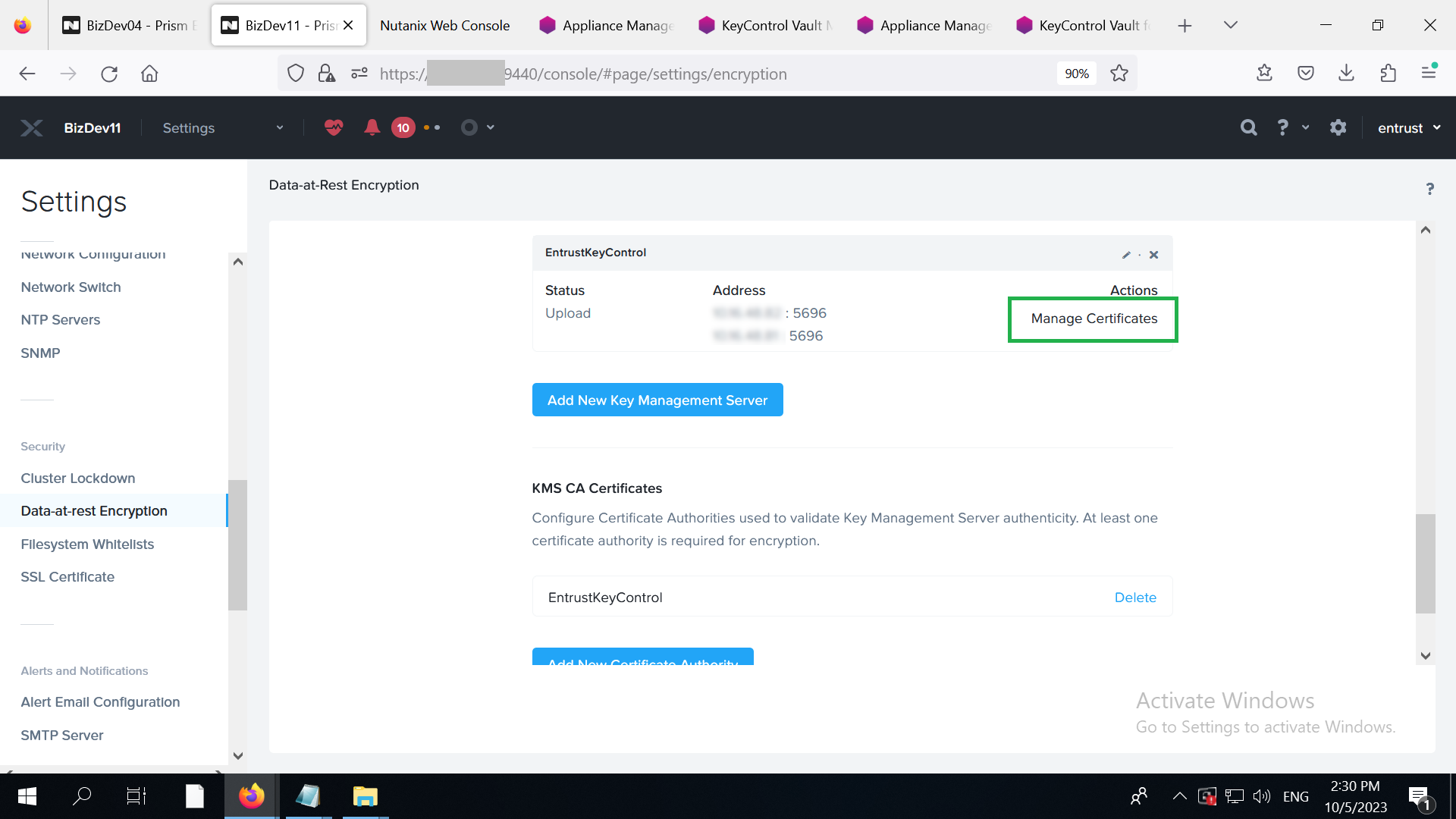Viewport: 1456px width, 819px height.
Task: Switch to first KeyControl Vault tab
Action: [766, 25]
